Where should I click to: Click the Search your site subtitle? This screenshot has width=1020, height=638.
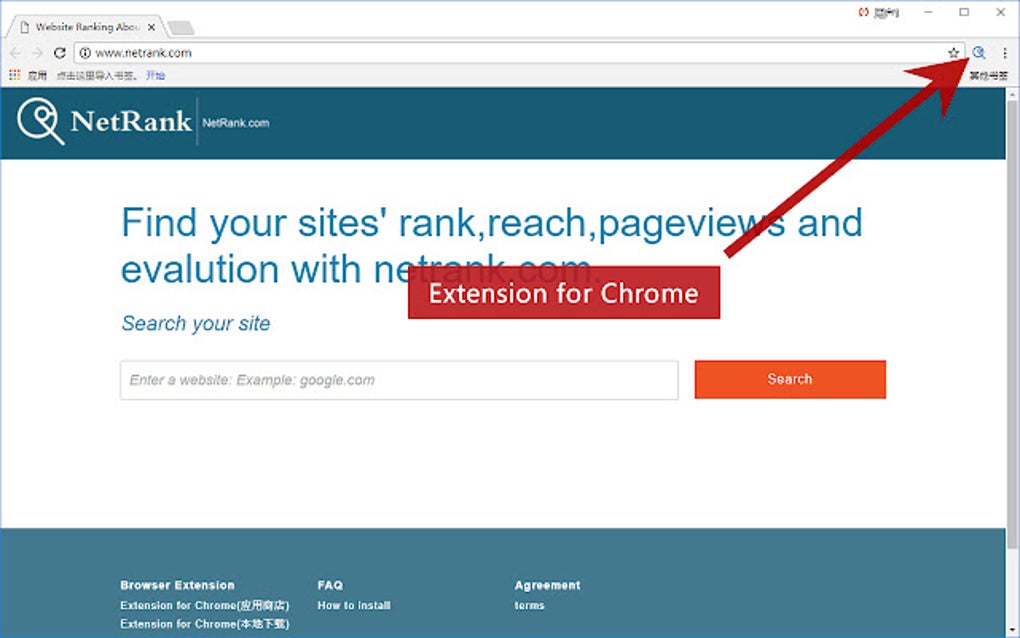tap(196, 323)
